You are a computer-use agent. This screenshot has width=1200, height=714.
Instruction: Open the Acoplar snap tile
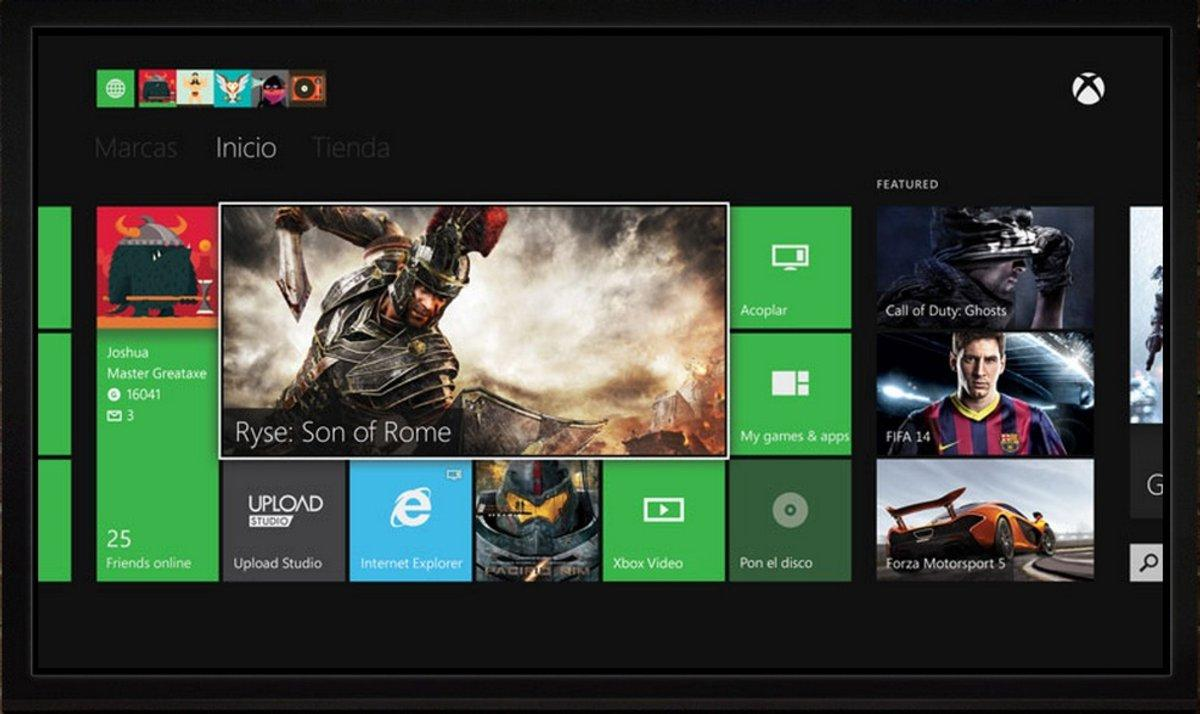791,267
